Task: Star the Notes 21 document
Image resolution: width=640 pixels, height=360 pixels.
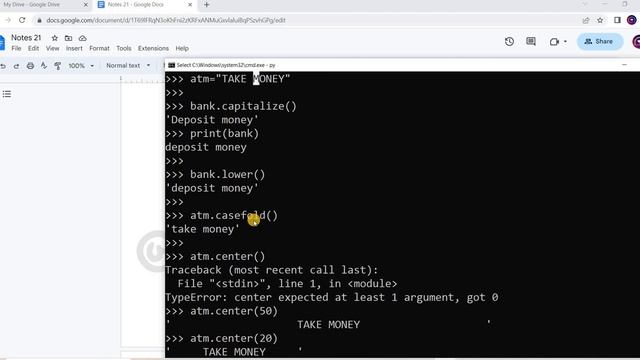Action: [55, 38]
